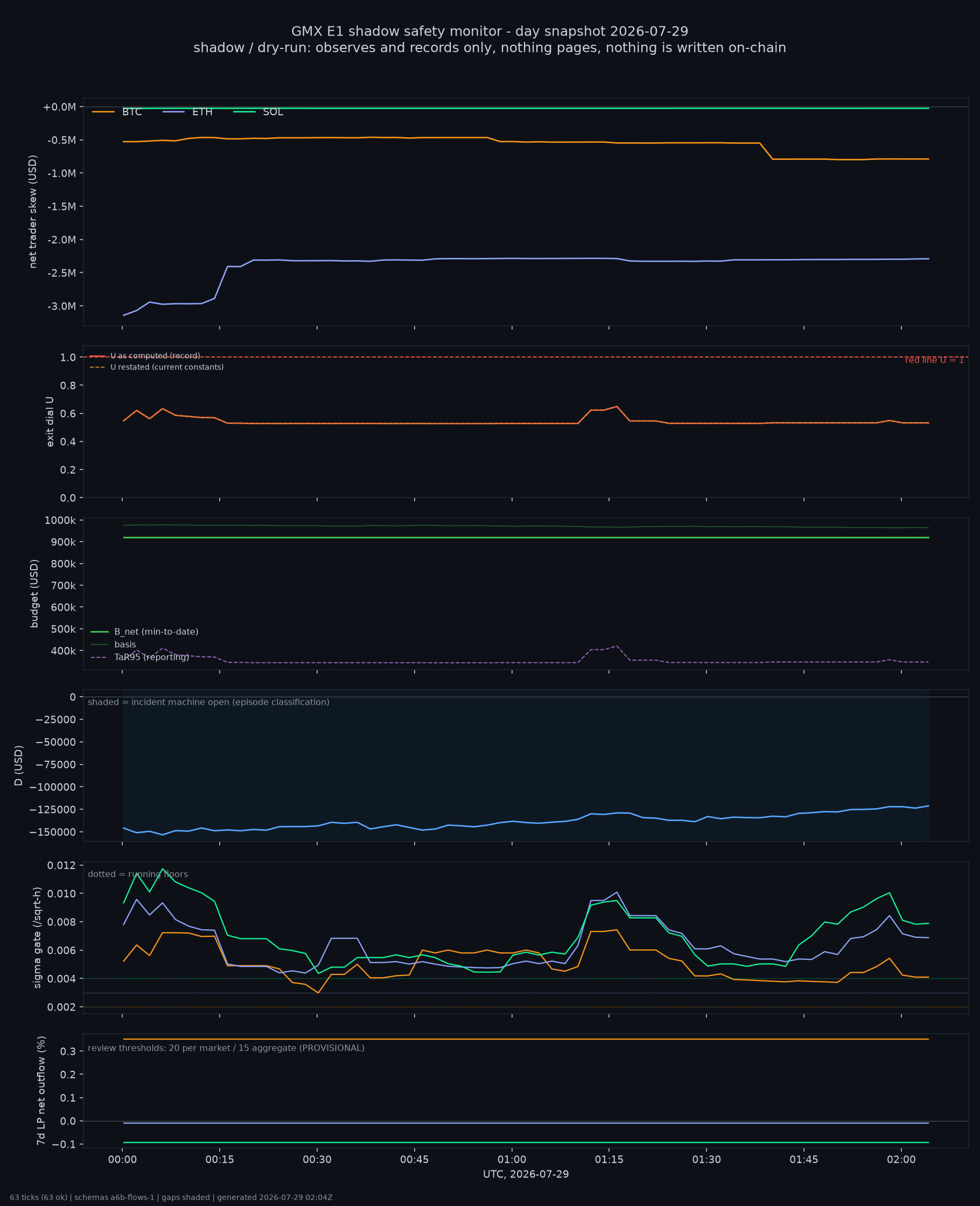Viewport: 980px width, 1206px height.
Task: Click the green SOL legend line sample
Action: 244,113
